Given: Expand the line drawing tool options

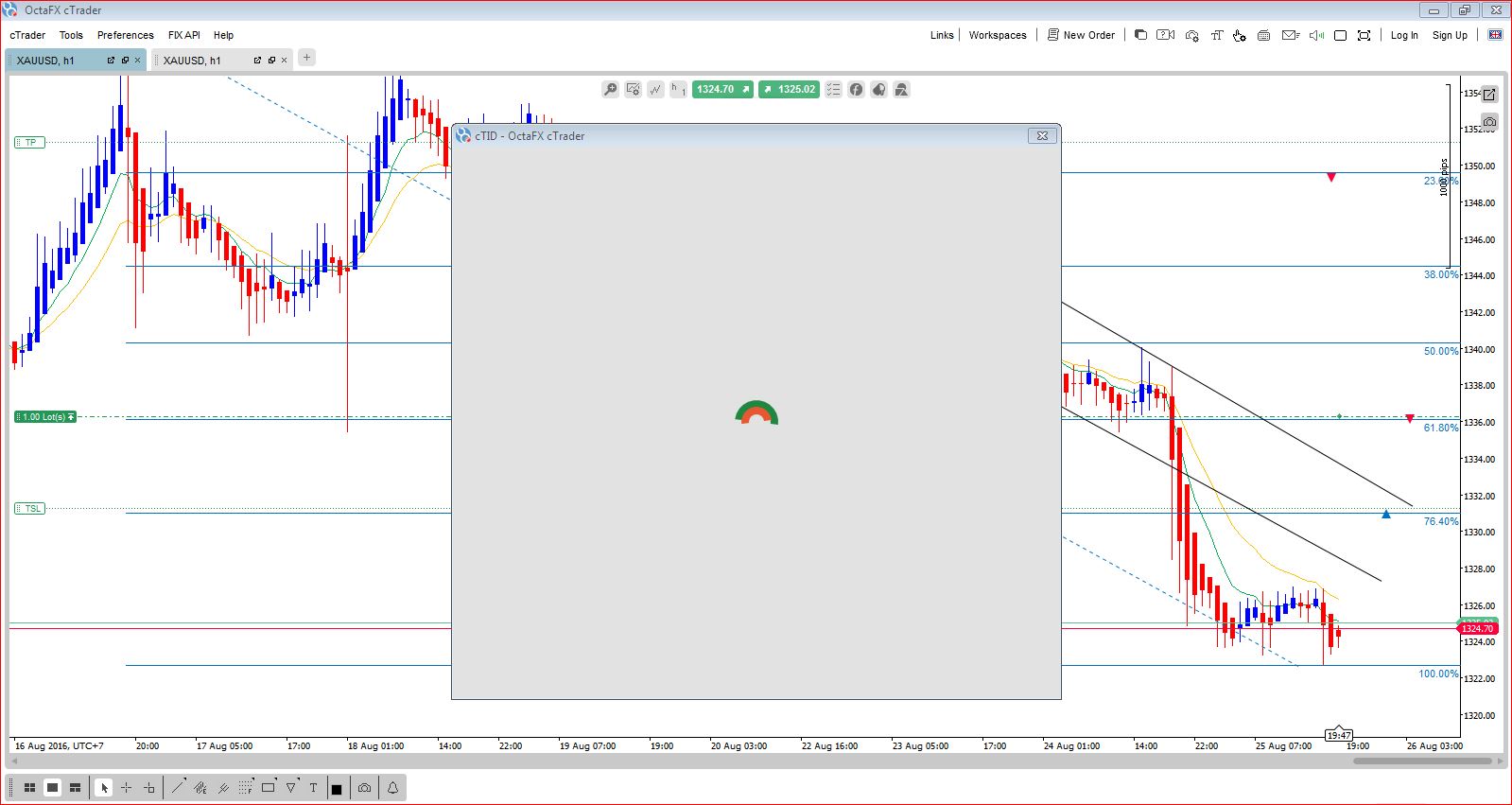Looking at the screenshot, I should [x=177, y=787].
